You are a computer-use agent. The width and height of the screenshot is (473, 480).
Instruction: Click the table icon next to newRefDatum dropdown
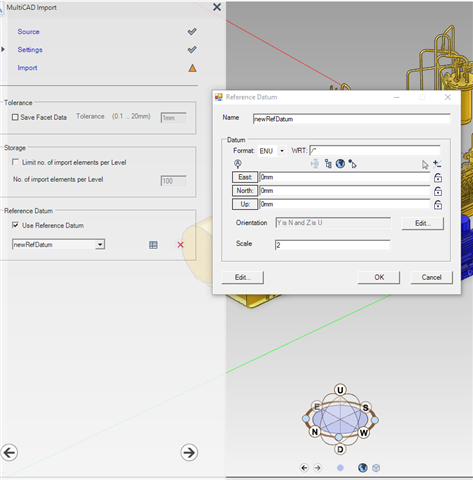click(153, 245)
